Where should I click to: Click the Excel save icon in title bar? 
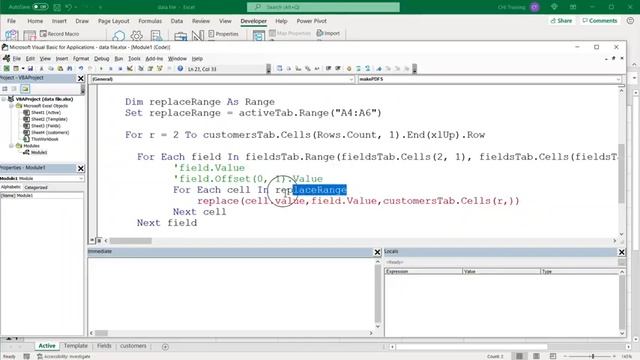tap(57, 7)
